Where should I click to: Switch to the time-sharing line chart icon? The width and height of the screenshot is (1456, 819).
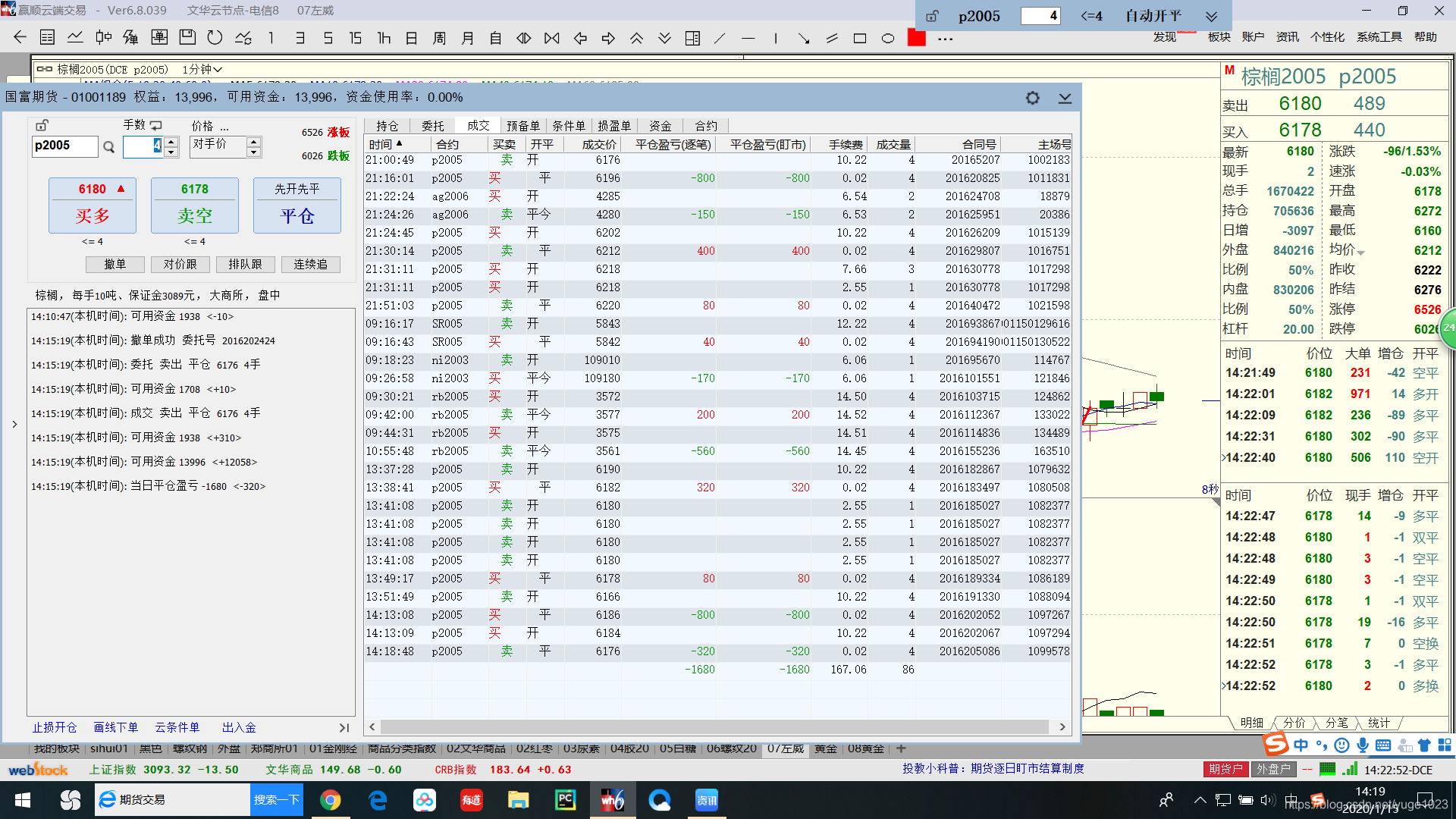tap(75, 37)
